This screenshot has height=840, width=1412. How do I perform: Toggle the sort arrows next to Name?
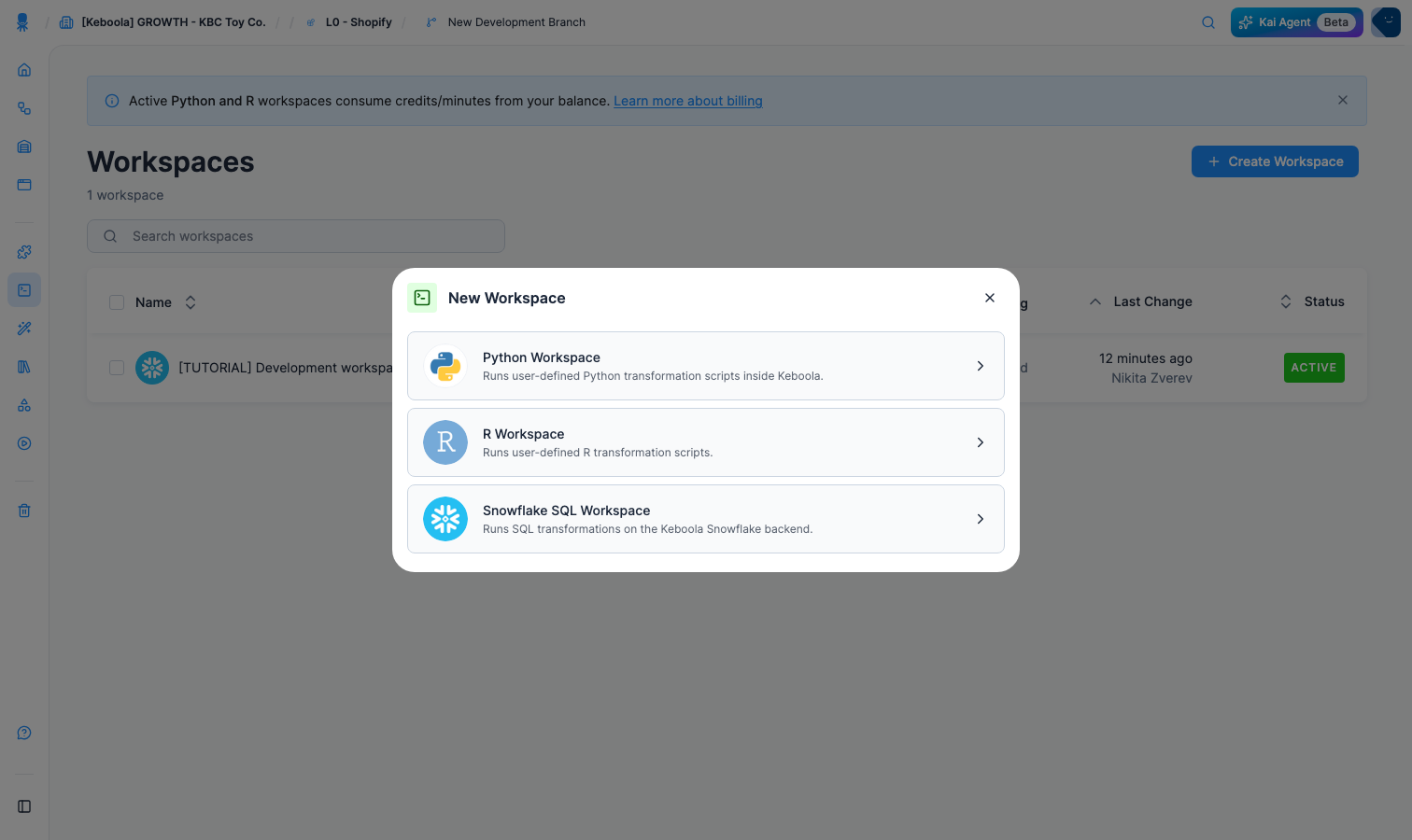coord(191,302)
